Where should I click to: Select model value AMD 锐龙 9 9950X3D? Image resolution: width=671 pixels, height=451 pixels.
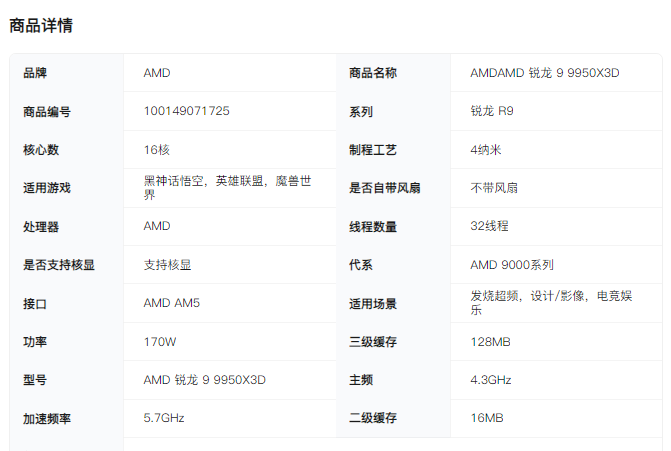(205, 380)
